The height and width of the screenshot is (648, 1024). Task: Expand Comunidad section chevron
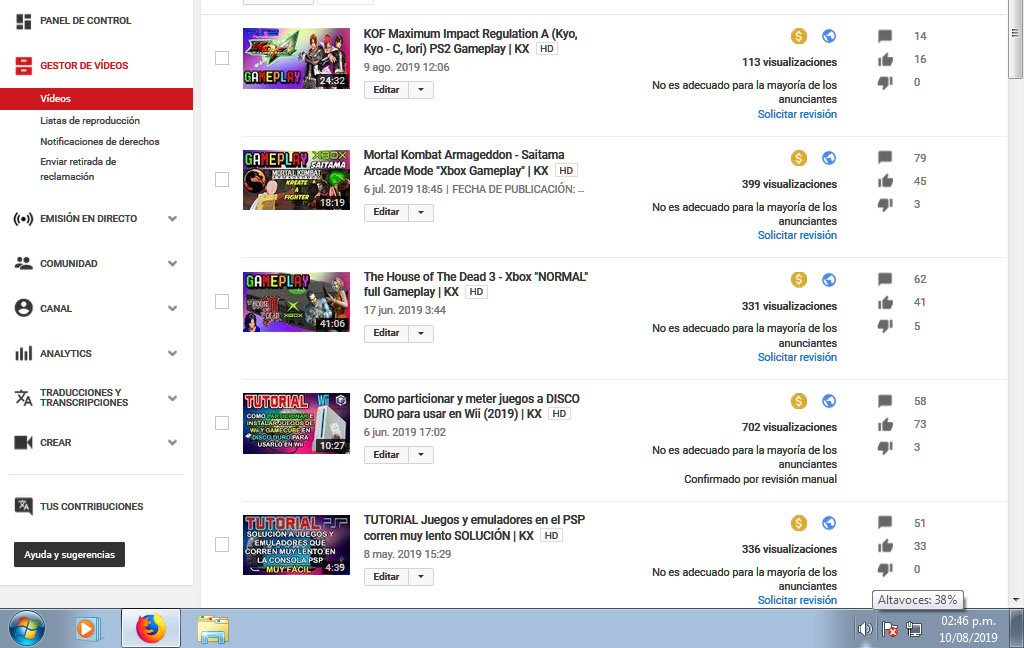tap(172, 263)
